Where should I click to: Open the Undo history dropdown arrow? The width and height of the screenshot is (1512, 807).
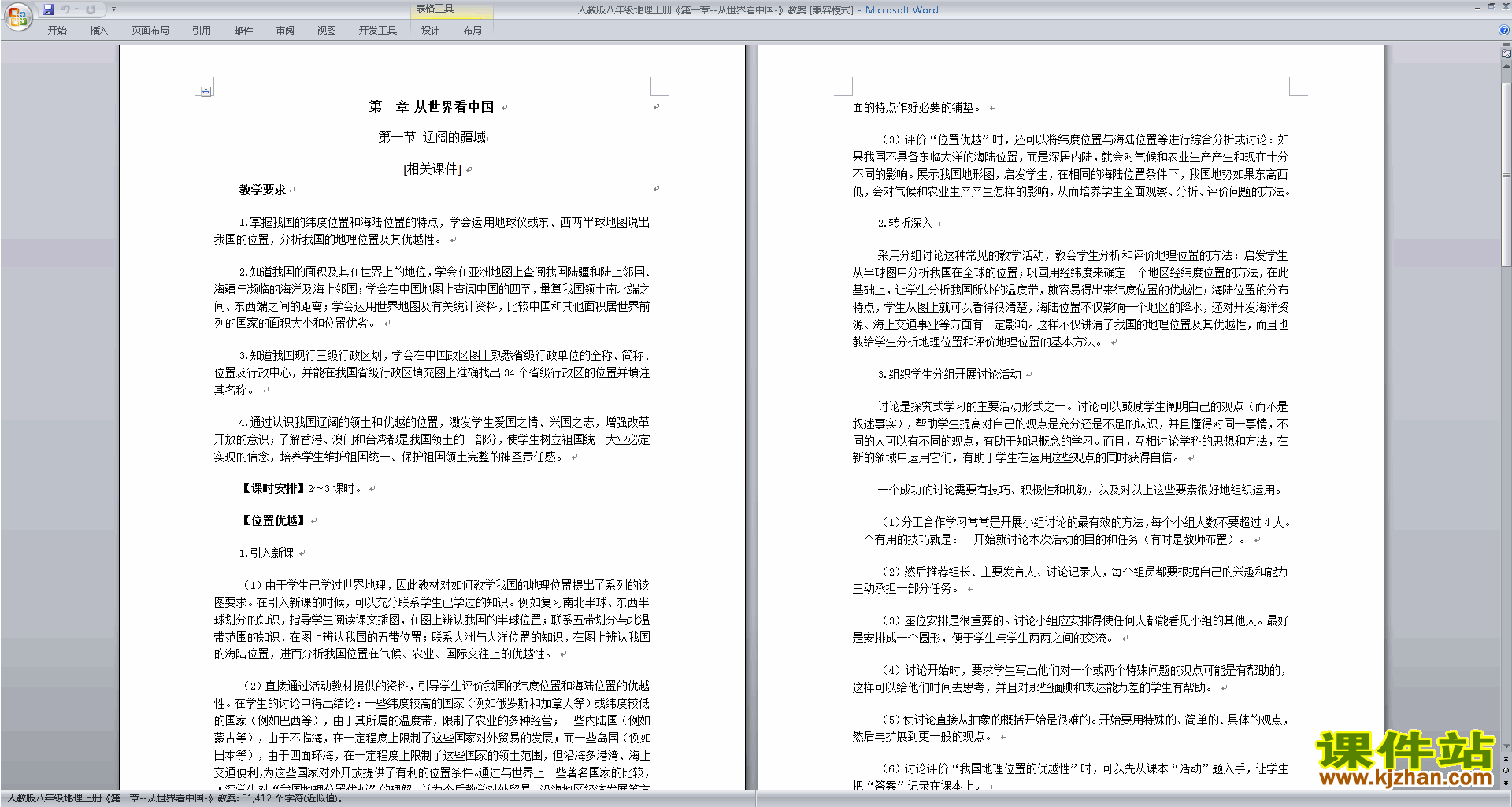[76, 9]
